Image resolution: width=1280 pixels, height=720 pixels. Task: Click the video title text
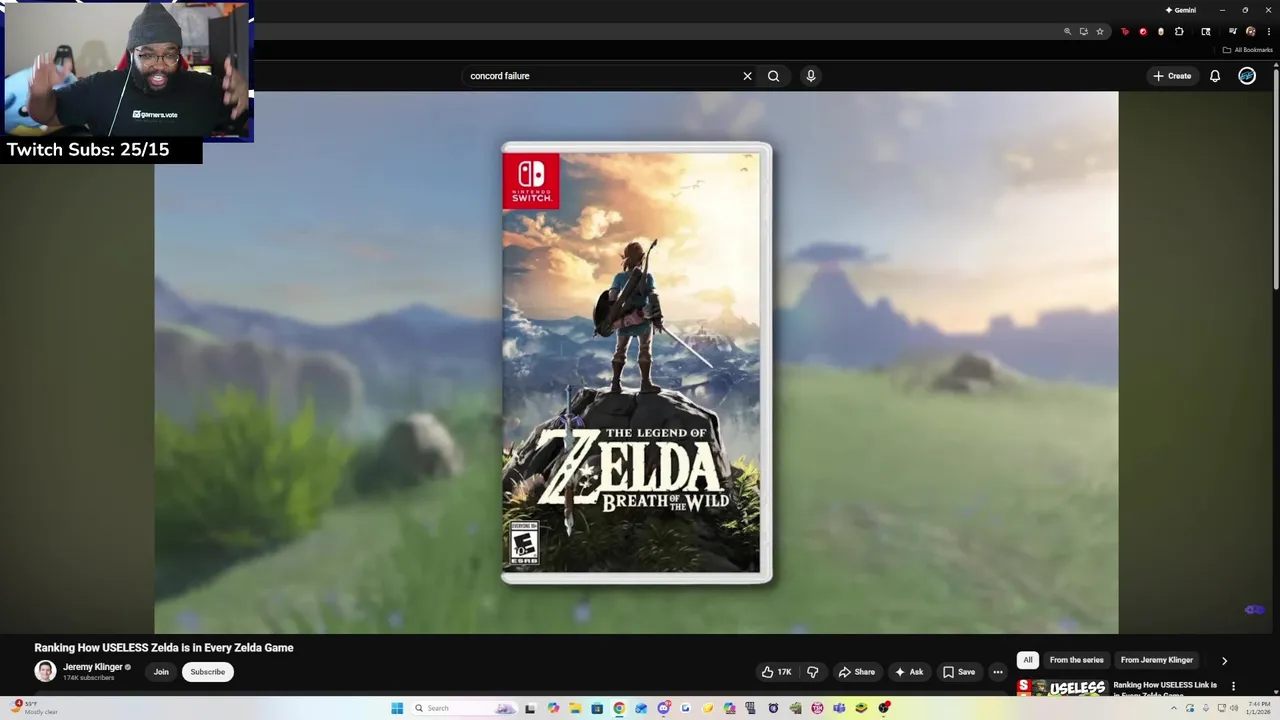click(164, 648)
